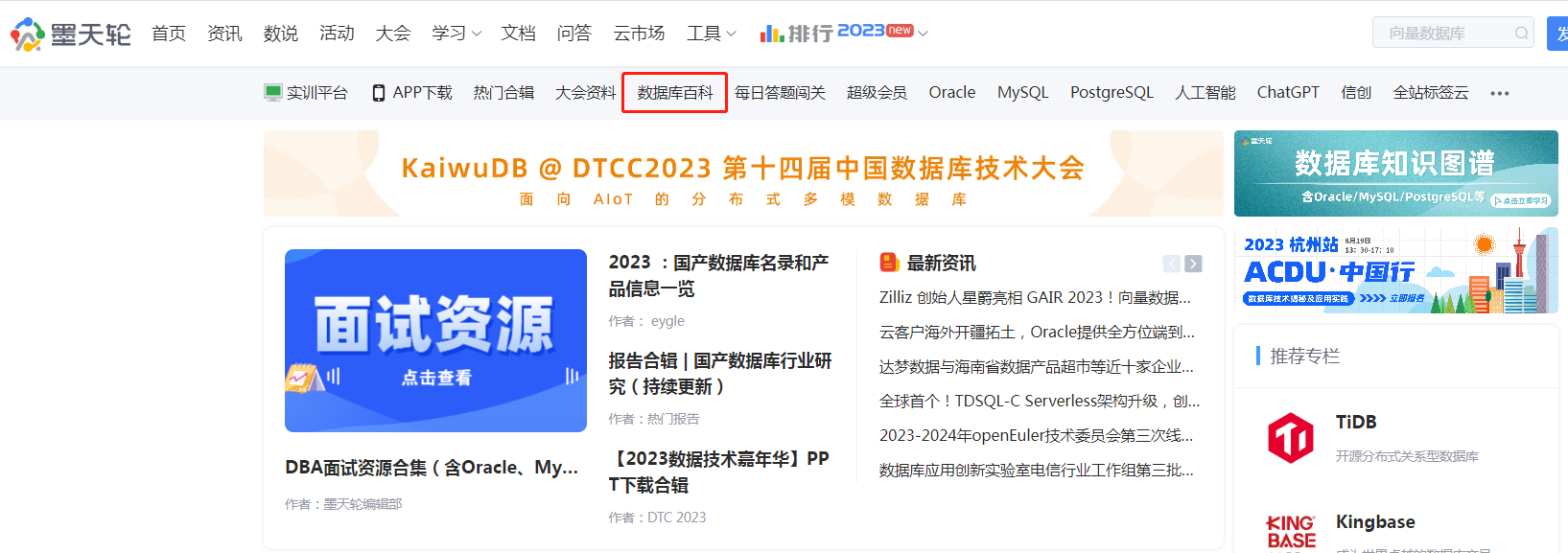This screenshot has width=1568, height=553.
Task: Select the 信创 topic tab
Action: tap(1356, 93)
